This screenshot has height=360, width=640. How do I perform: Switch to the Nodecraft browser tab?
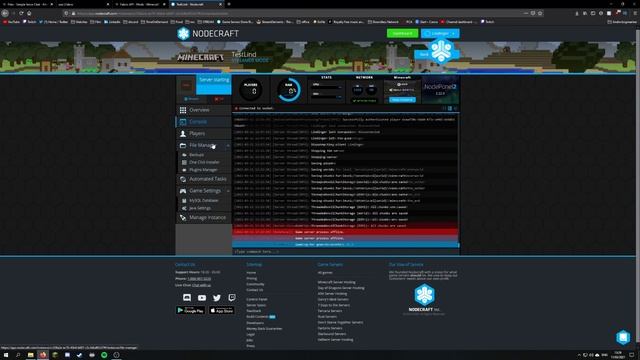[196, 4]
